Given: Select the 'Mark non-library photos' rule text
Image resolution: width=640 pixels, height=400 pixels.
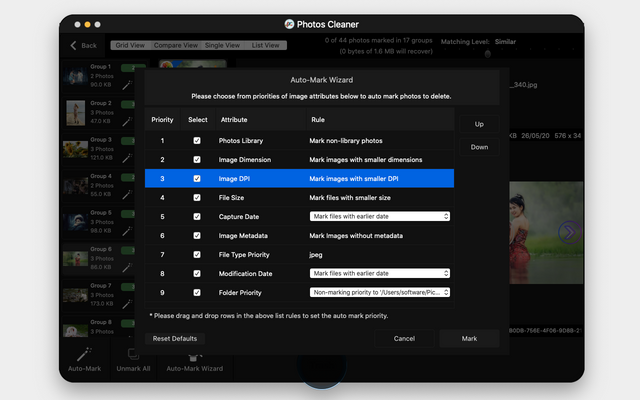Looking at the screenshot, I should point(346,140).
